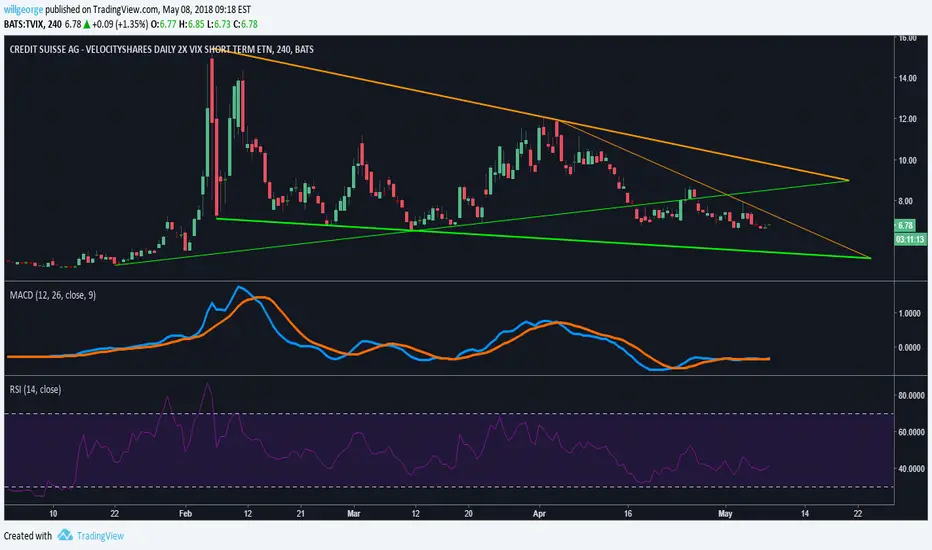Click the 10.00 price axis value

point(906,161)
